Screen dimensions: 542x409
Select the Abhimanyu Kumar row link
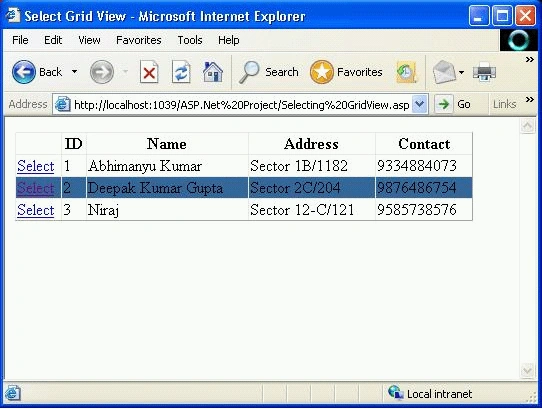point(36,166)
